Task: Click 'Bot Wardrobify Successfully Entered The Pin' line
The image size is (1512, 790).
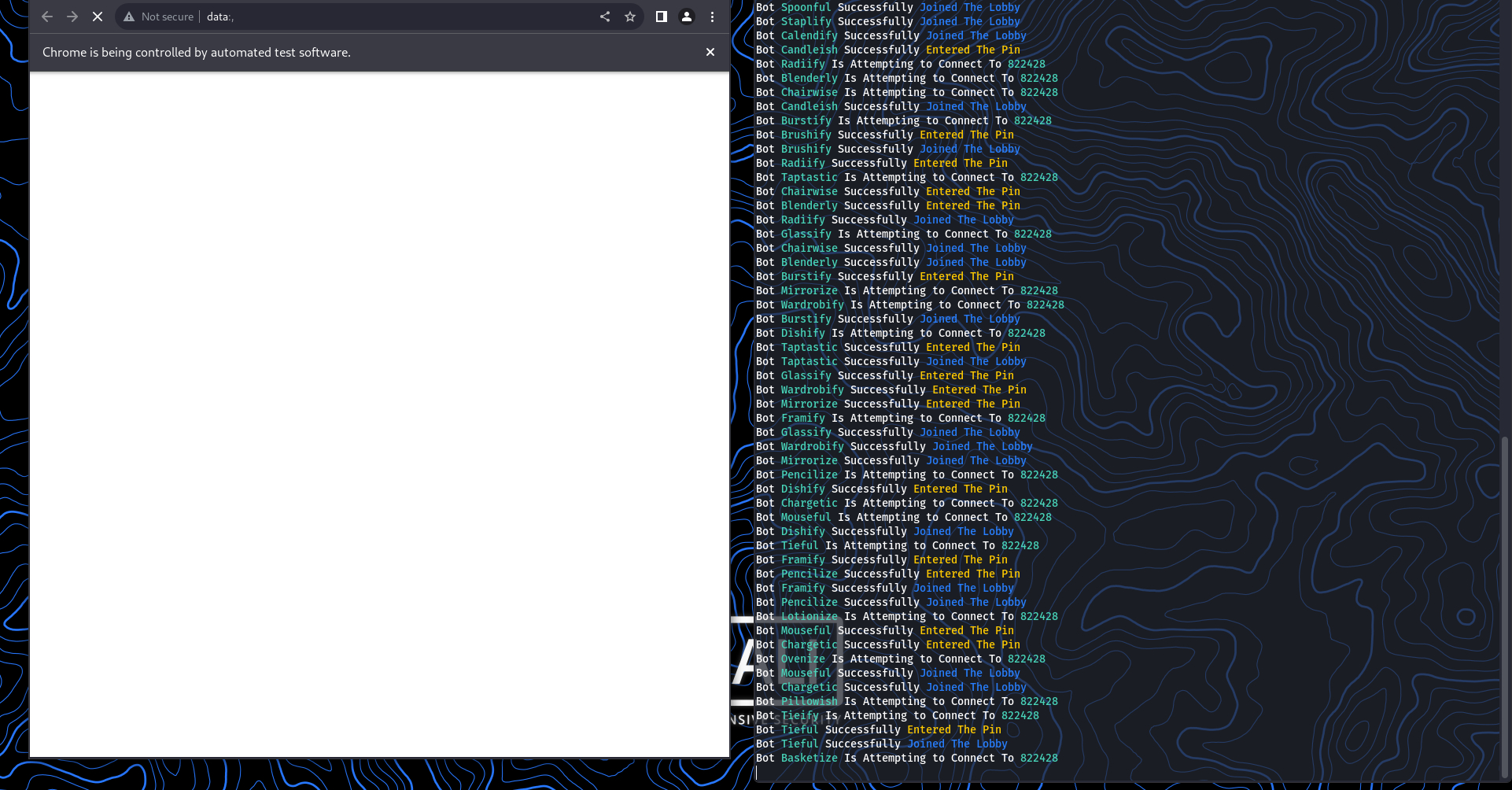Action: pos(891,389)
